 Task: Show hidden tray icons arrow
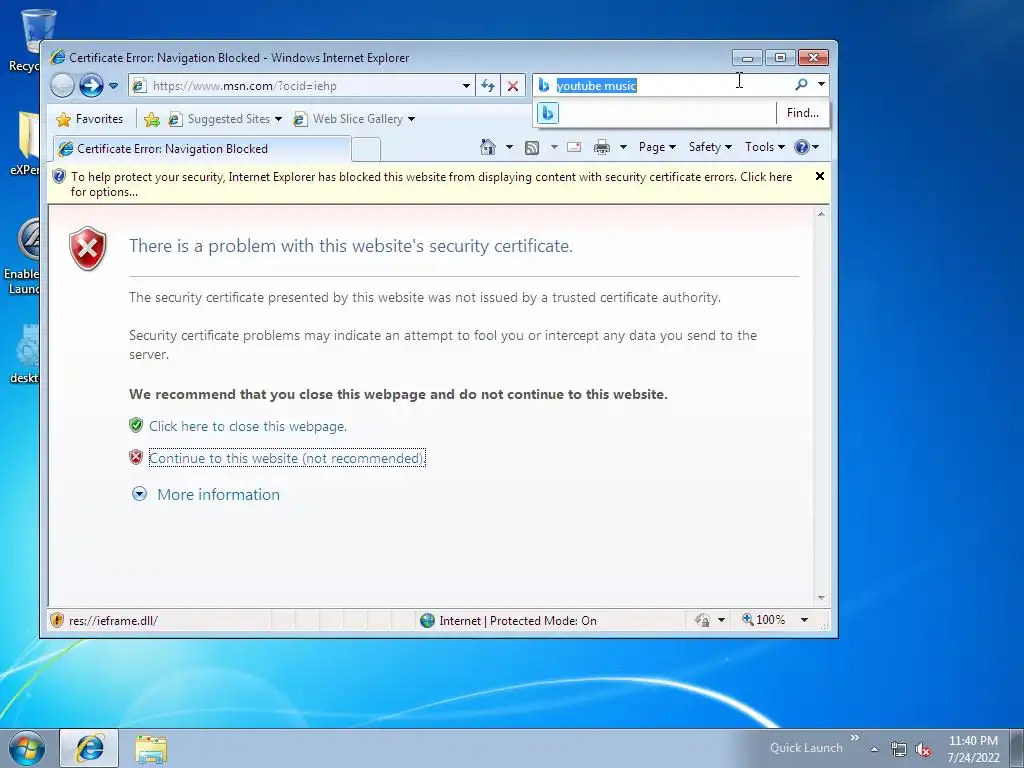[874, 749]
